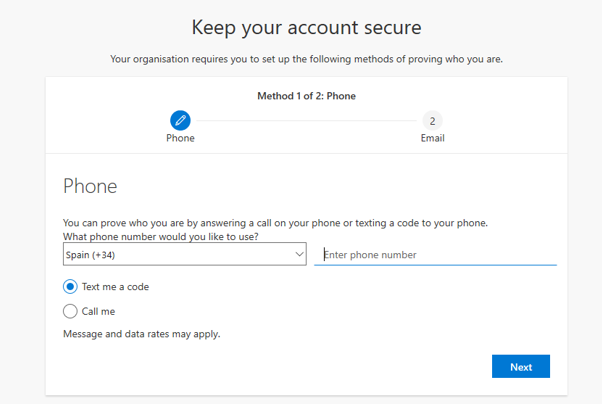This screenshot has height=405, width=602.
Task: Click the organisation requirement subtitle text
Action: [x=306, y=60]
